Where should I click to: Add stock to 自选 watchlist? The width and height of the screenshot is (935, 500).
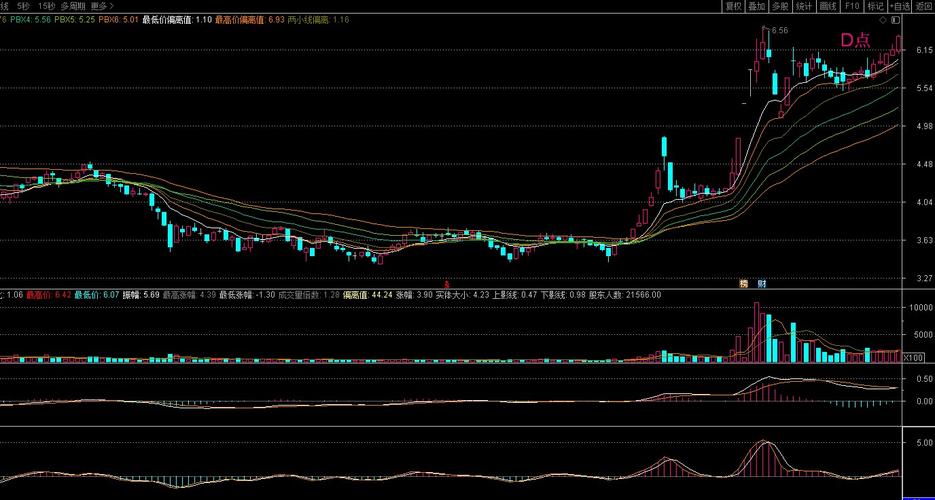click(899, 6)
